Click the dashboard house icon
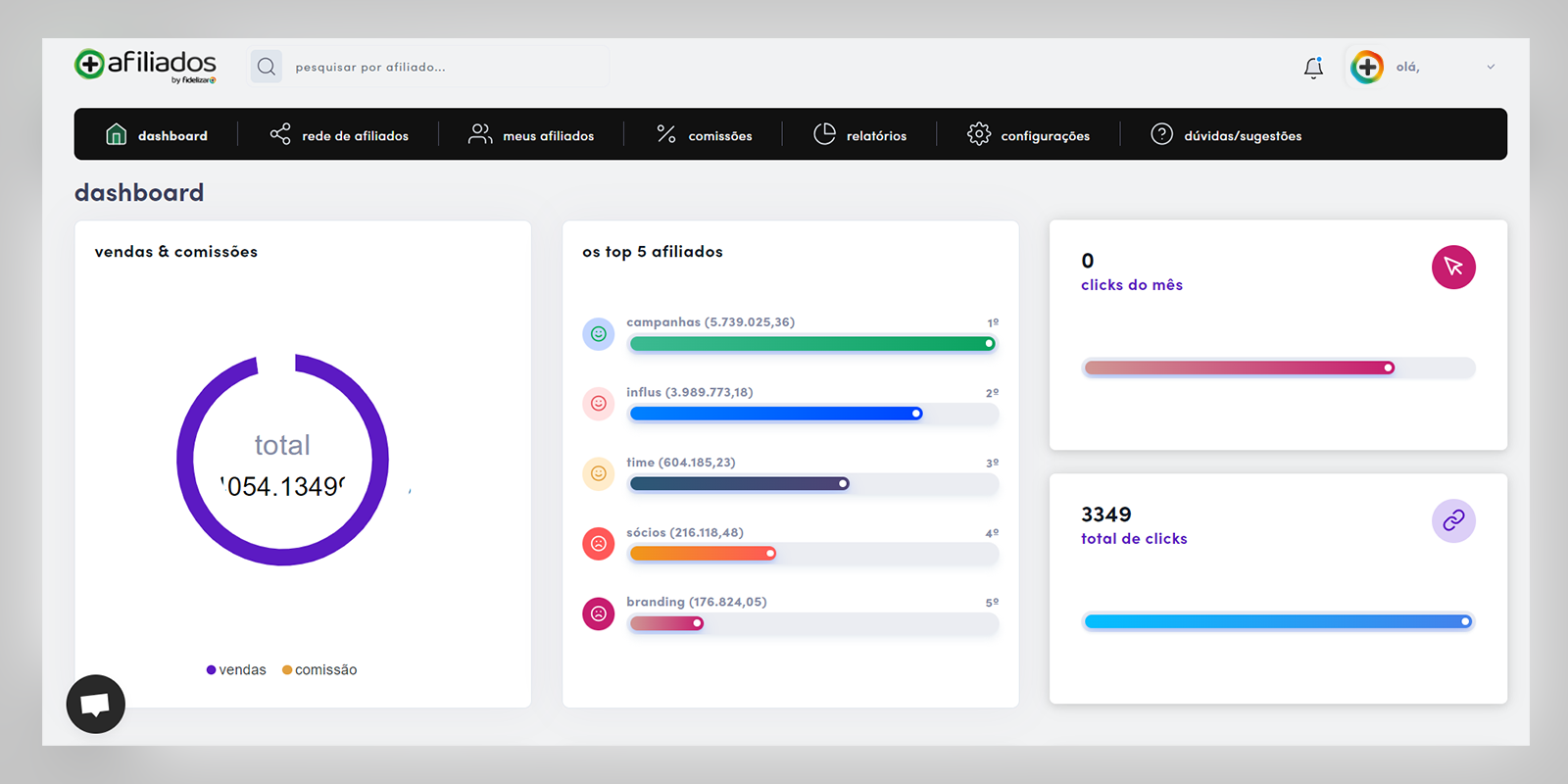Screen dimensions: 1568x784 (116, 134)
